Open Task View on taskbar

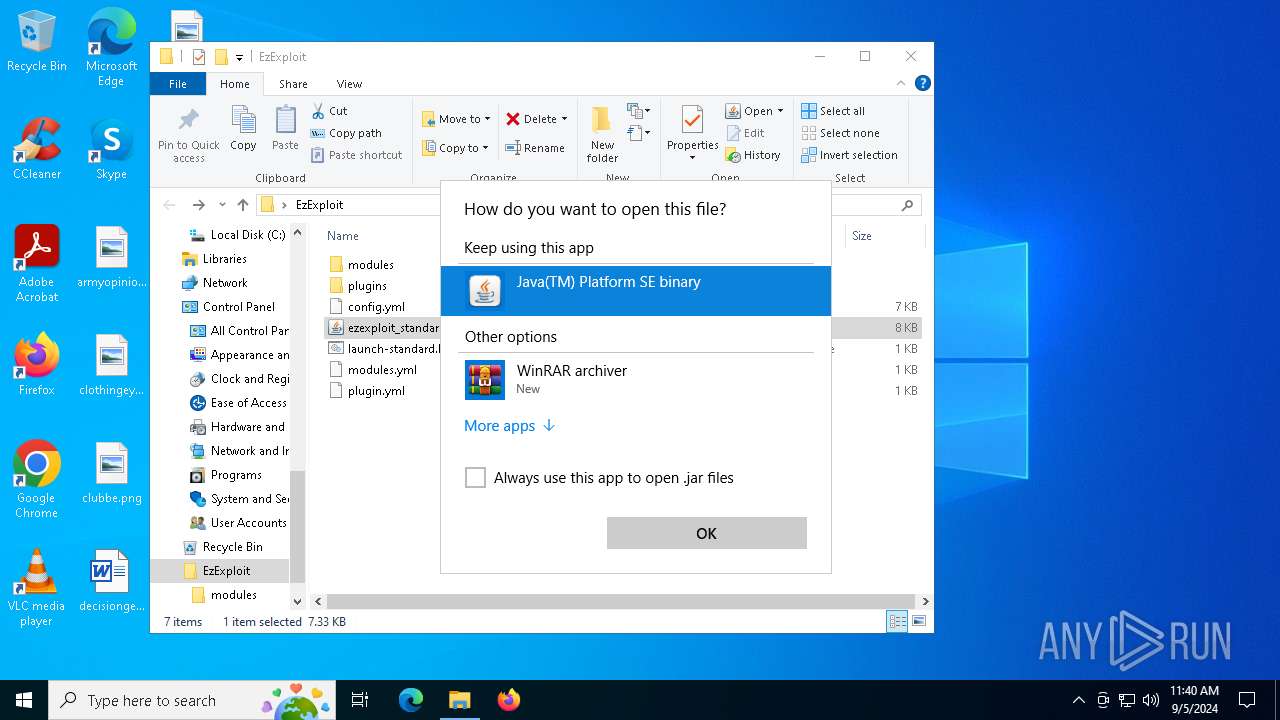click(360, 700)
